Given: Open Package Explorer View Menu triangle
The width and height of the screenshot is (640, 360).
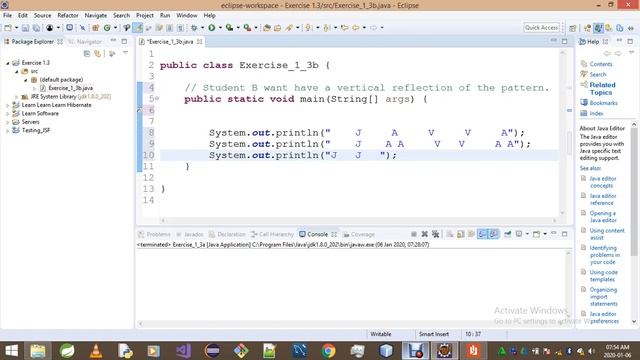Looking at the screenshot, I should click(125, 53).
